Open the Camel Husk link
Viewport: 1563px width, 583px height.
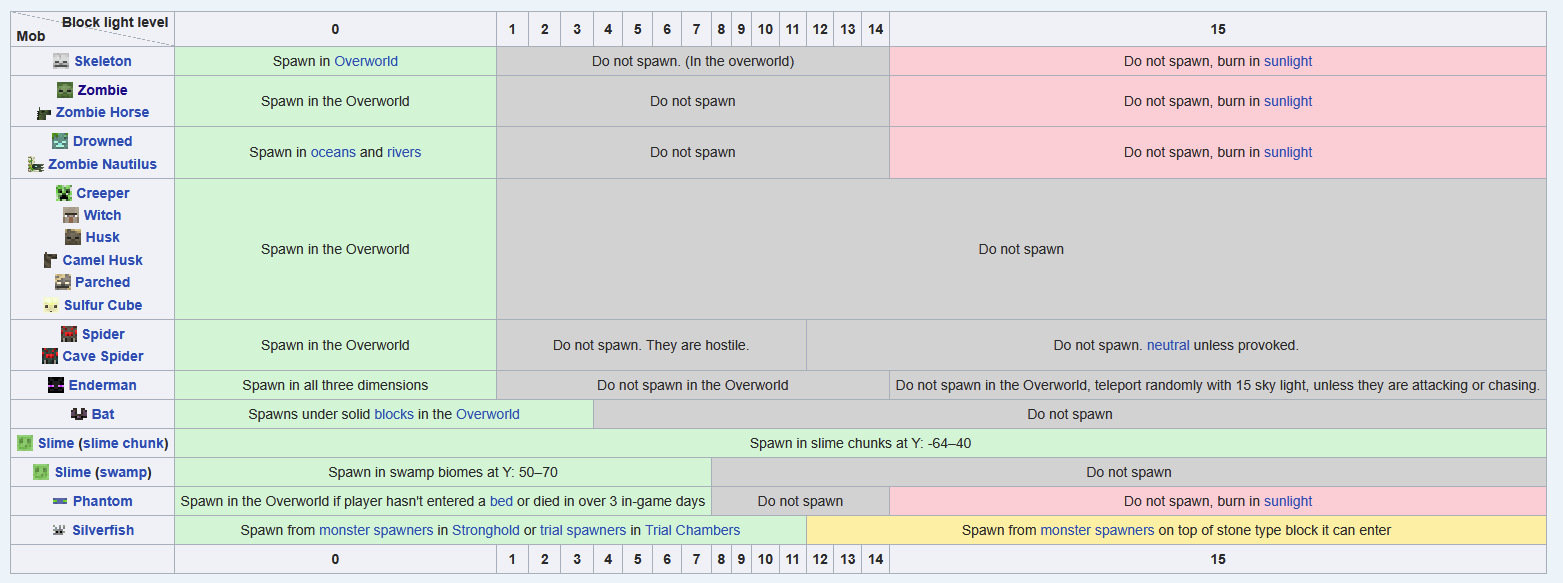103,260
